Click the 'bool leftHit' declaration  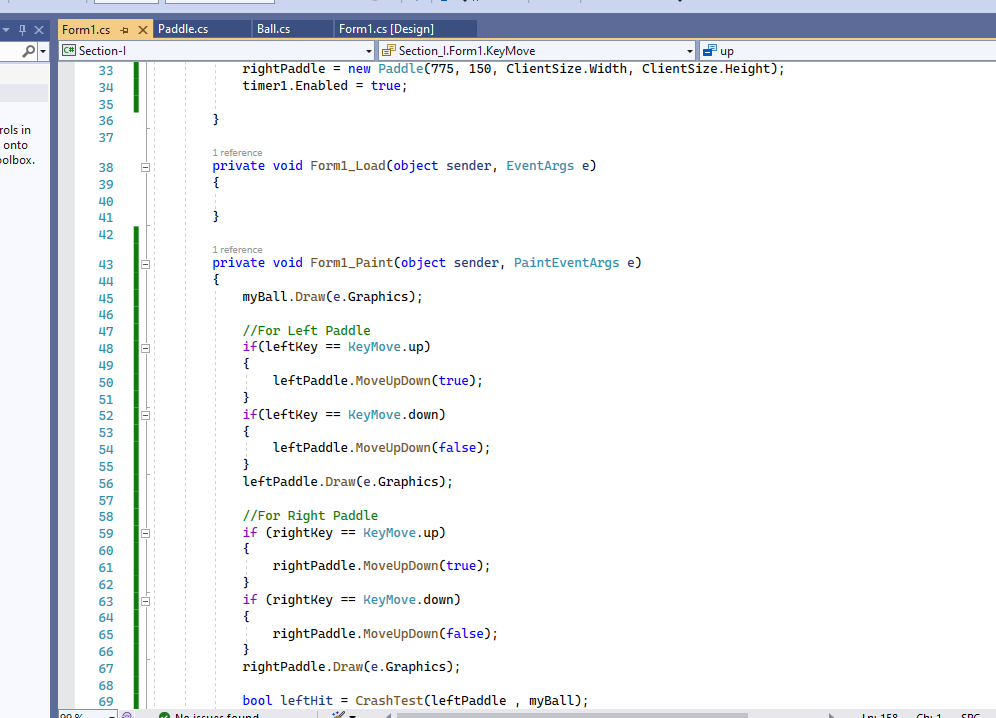tap(287, 700)
